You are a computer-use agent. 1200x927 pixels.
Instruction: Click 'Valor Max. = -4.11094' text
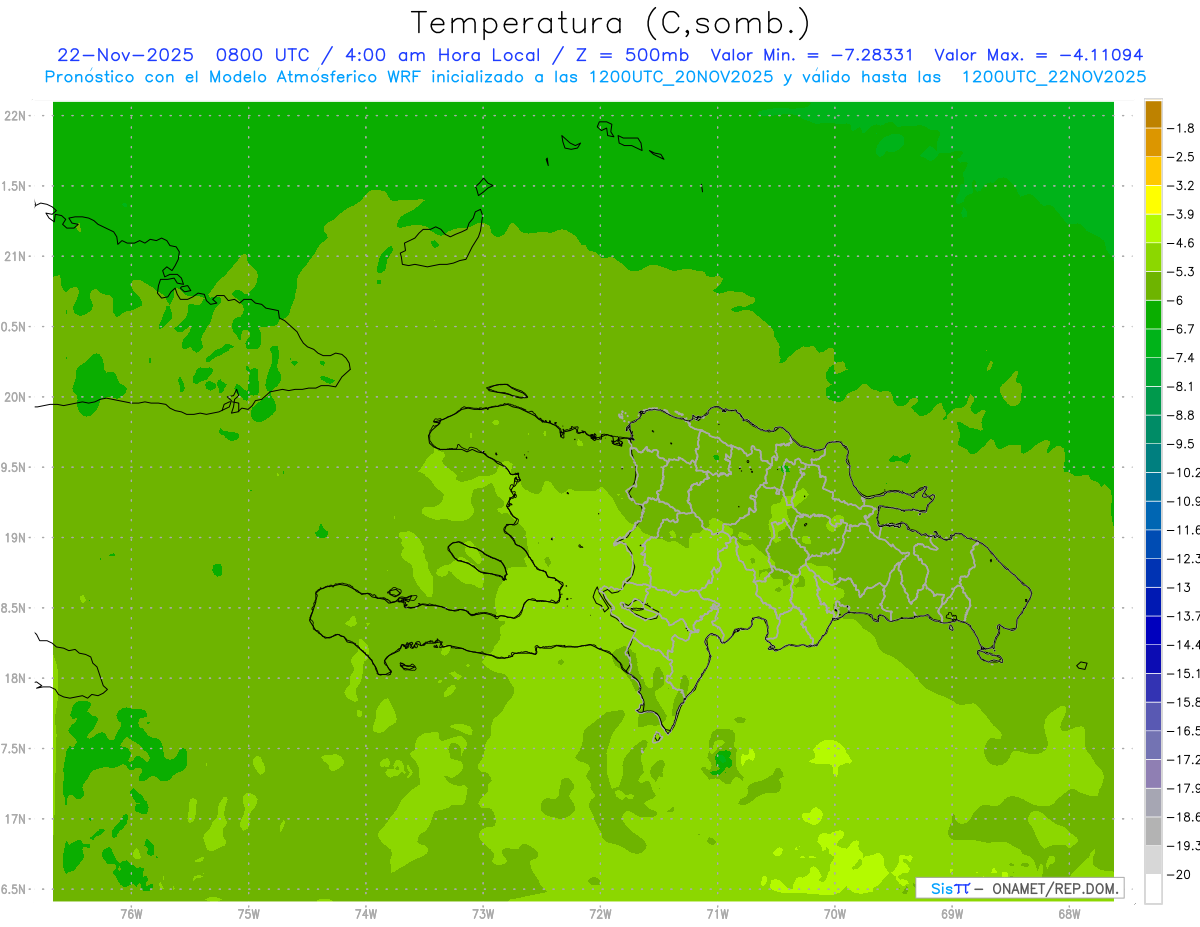coord(1038,55)
